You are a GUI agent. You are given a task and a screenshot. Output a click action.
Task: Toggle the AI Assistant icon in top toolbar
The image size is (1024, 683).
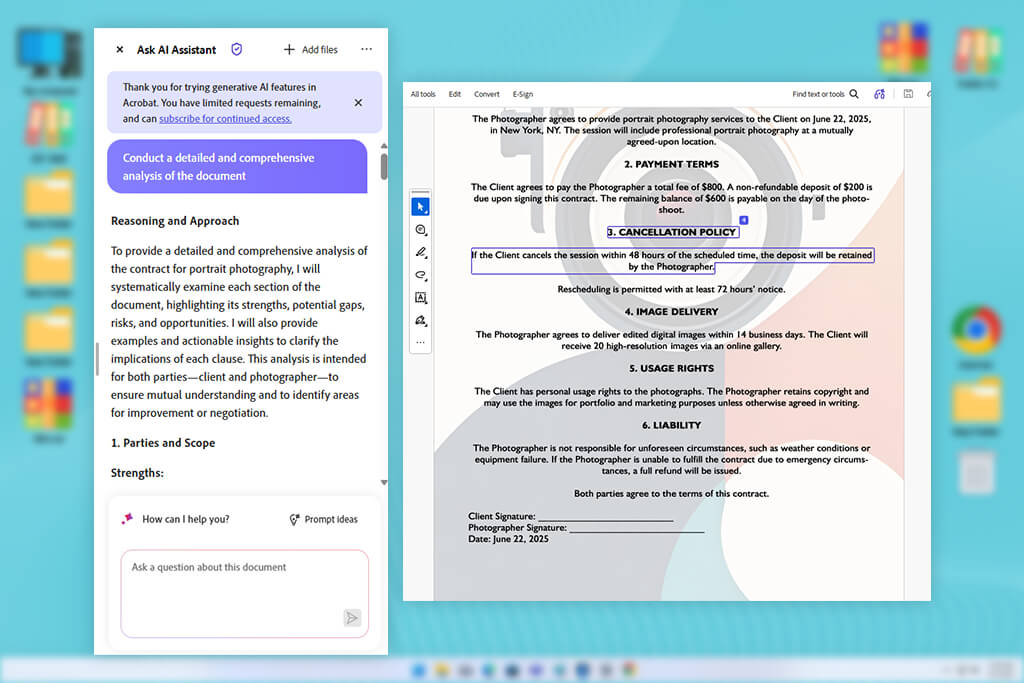(x=880, y=94)
